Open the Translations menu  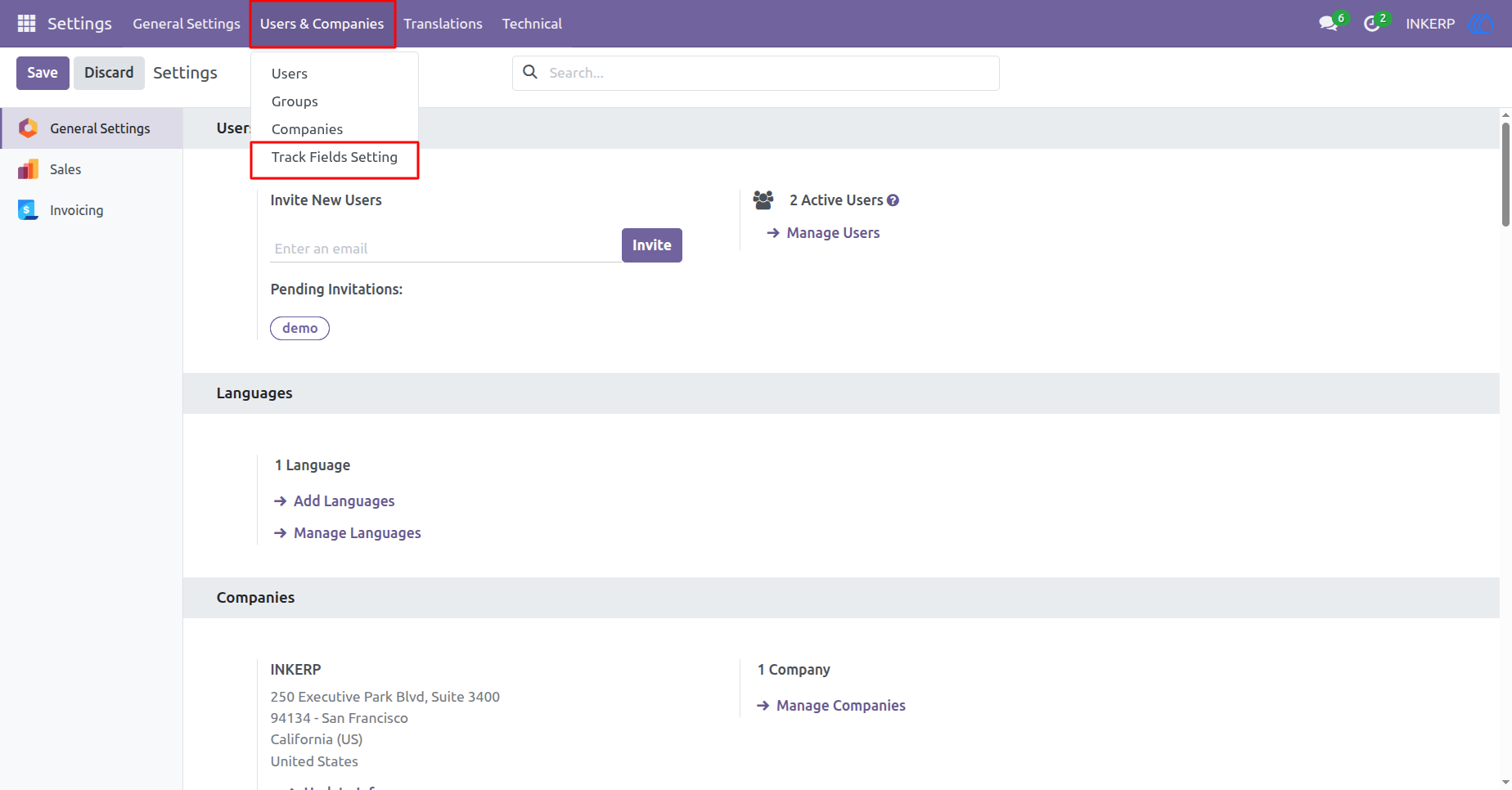pyautogui.click(x=443, y=24)
